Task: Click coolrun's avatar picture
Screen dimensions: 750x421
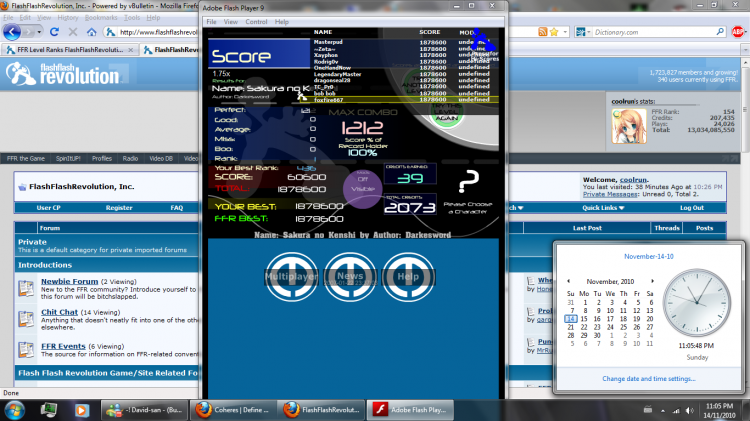Action: coord(629,126)
